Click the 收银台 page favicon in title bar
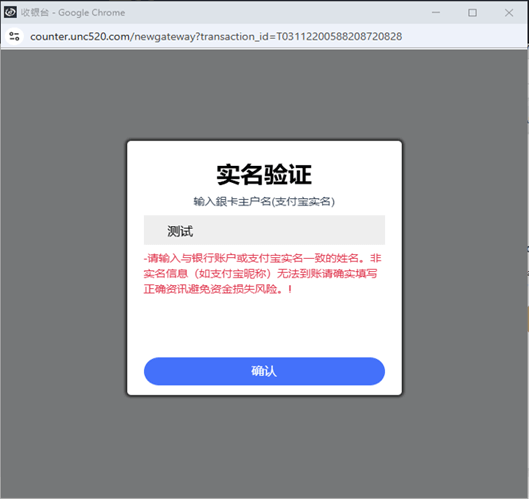 [x=10, y=12]
